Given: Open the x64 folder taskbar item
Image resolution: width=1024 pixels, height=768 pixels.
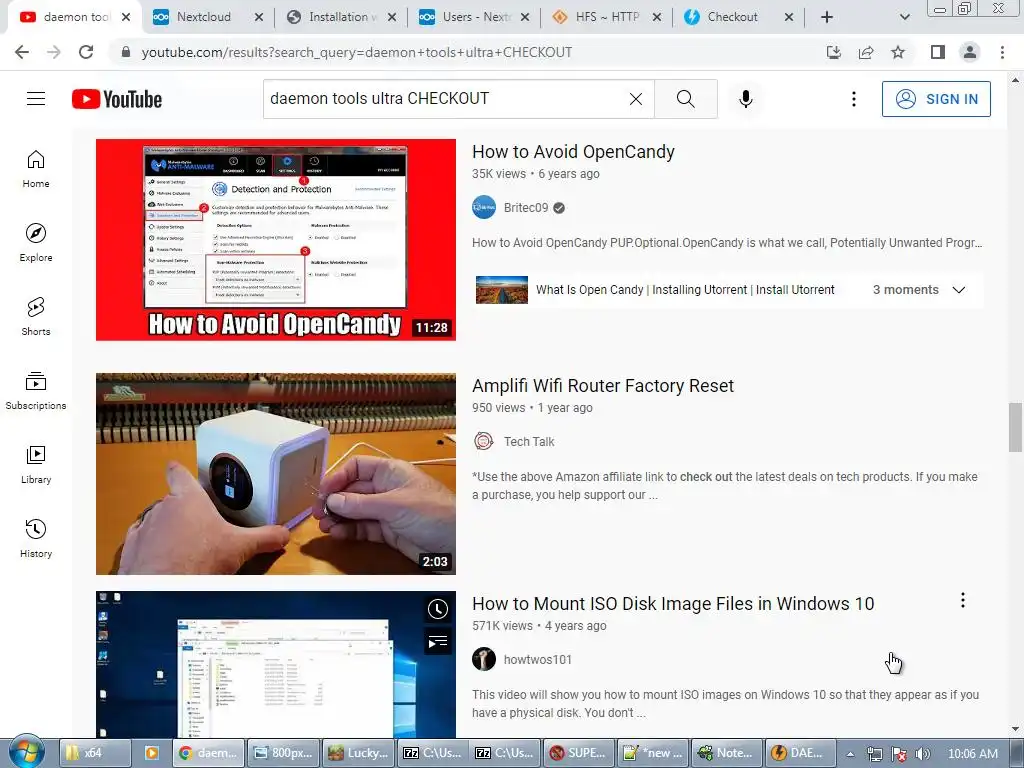Looking at the screenshot, I should pos(95,753).
